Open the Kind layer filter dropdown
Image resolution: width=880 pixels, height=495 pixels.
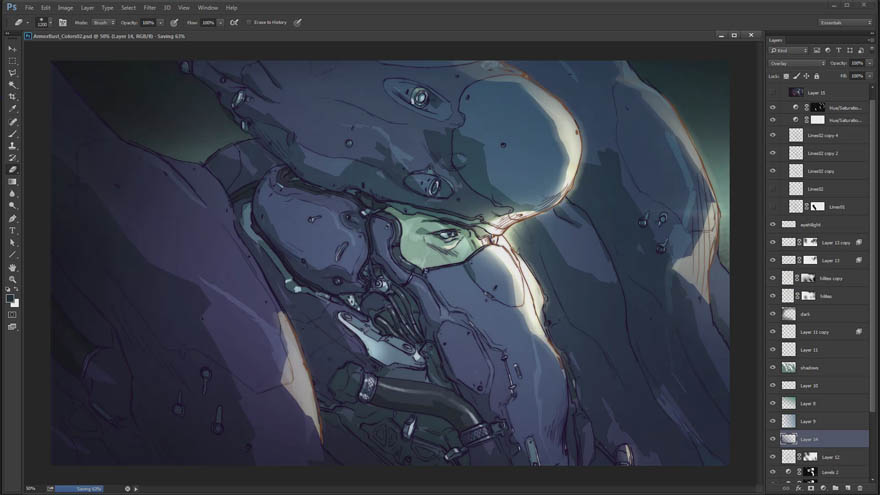(789, 51)
